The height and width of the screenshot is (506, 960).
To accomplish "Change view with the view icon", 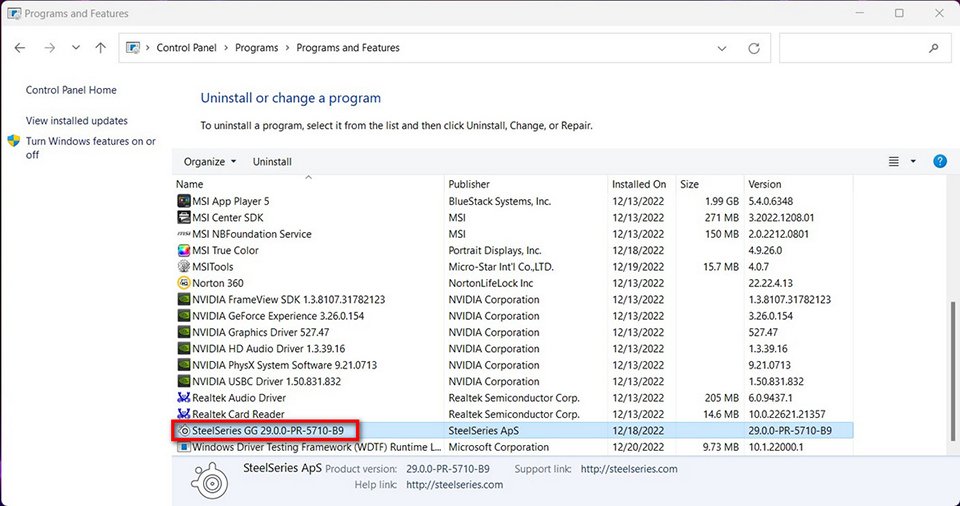I will coord(894,162).
